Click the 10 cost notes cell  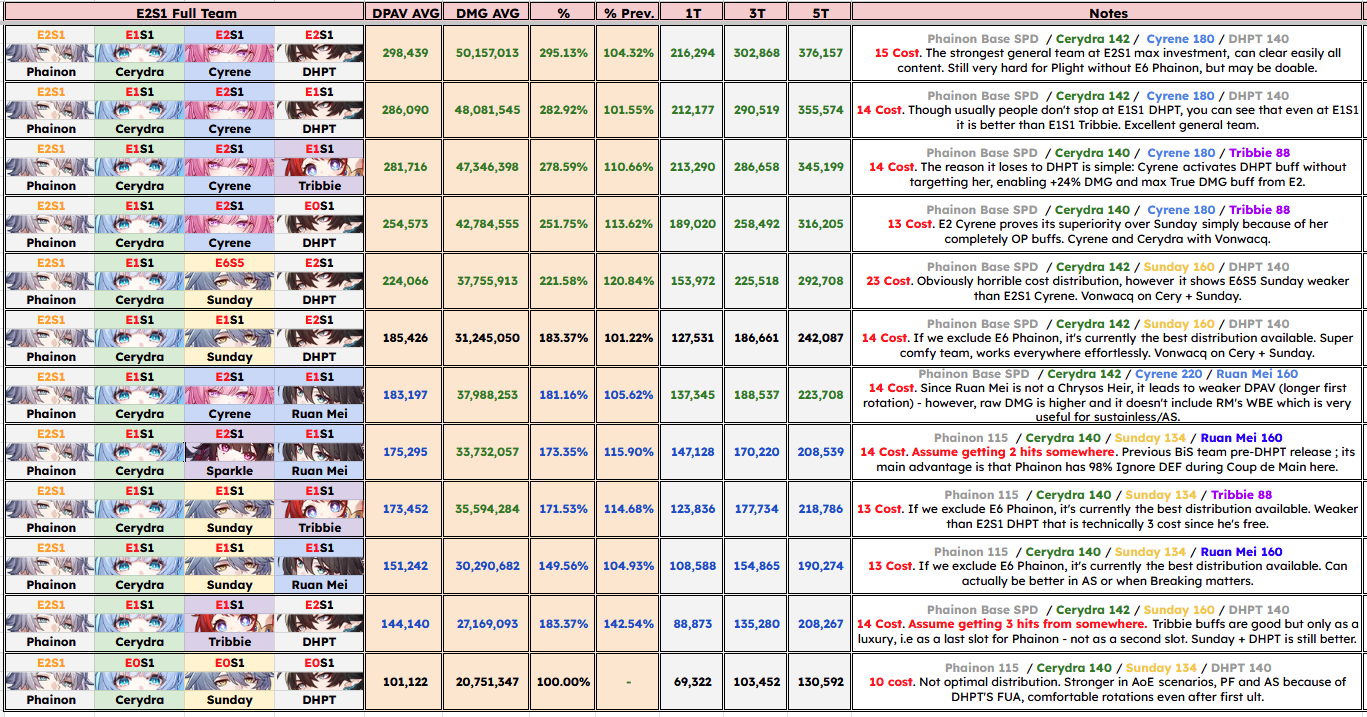point(1108,680)
